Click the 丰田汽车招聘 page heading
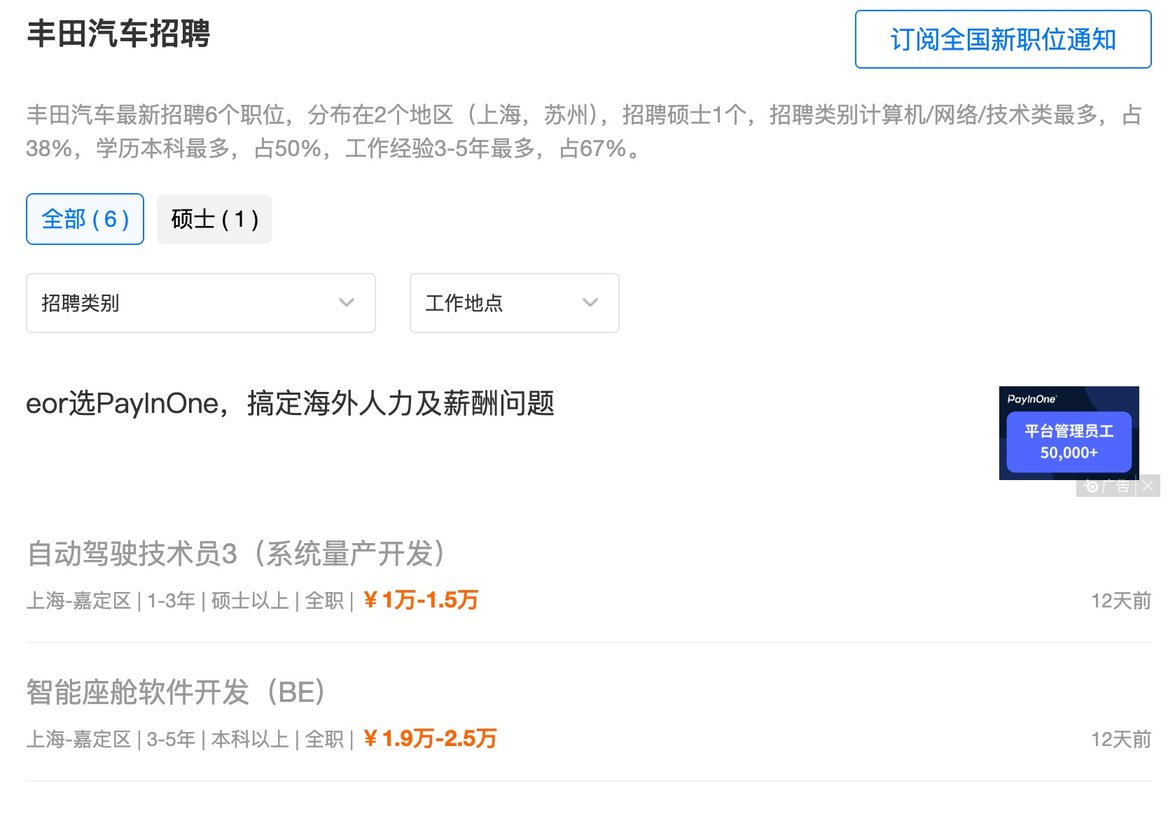The height and width of the screenshot is (816, 1175). coord(118,34)
